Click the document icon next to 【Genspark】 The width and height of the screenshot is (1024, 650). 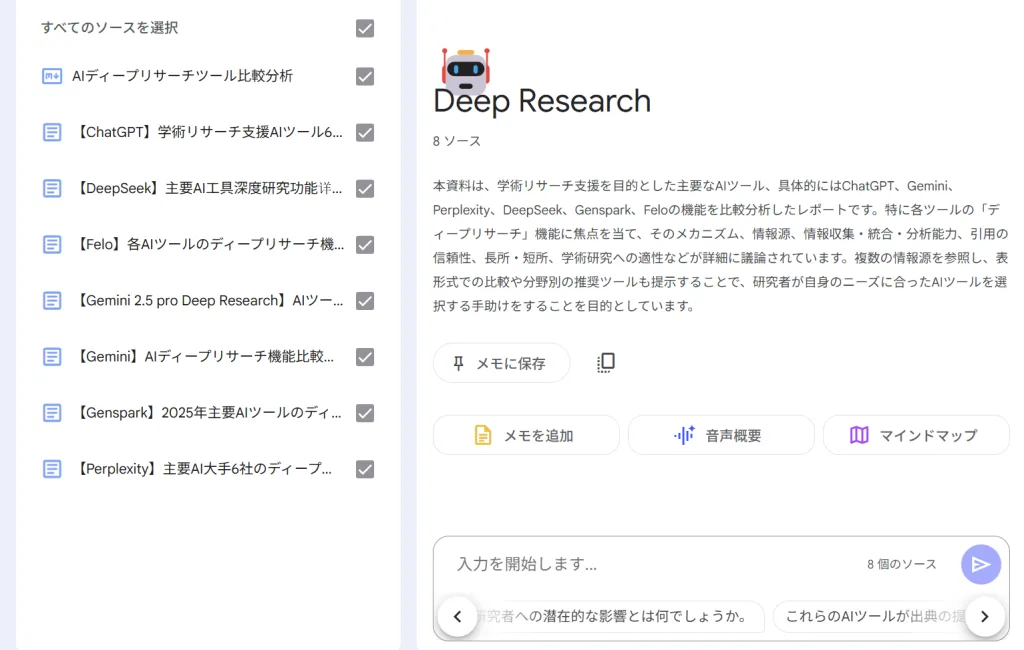coord(52,414)
